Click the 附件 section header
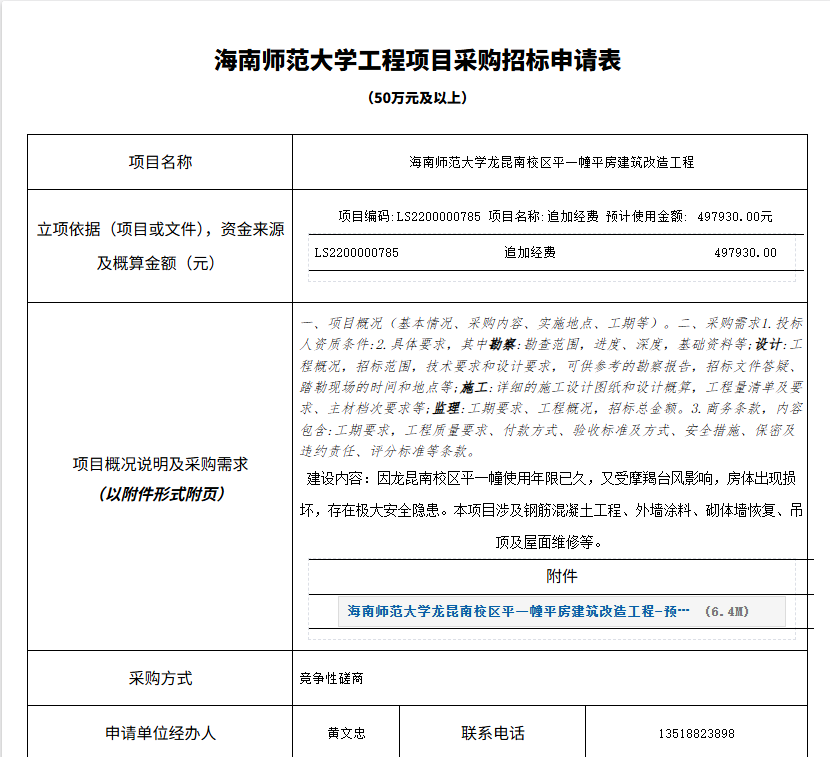The image size is (830, 757). coord(562,576)
